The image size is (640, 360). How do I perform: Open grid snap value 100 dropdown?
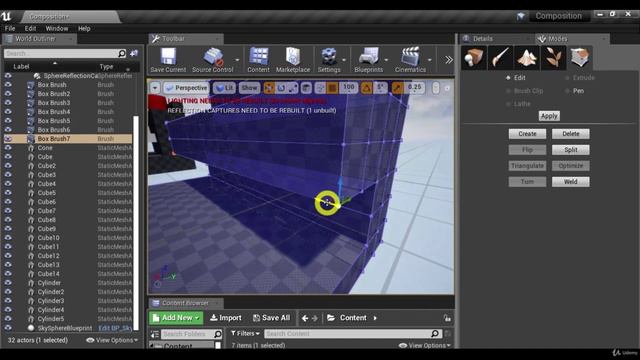(x=349, y=87)
